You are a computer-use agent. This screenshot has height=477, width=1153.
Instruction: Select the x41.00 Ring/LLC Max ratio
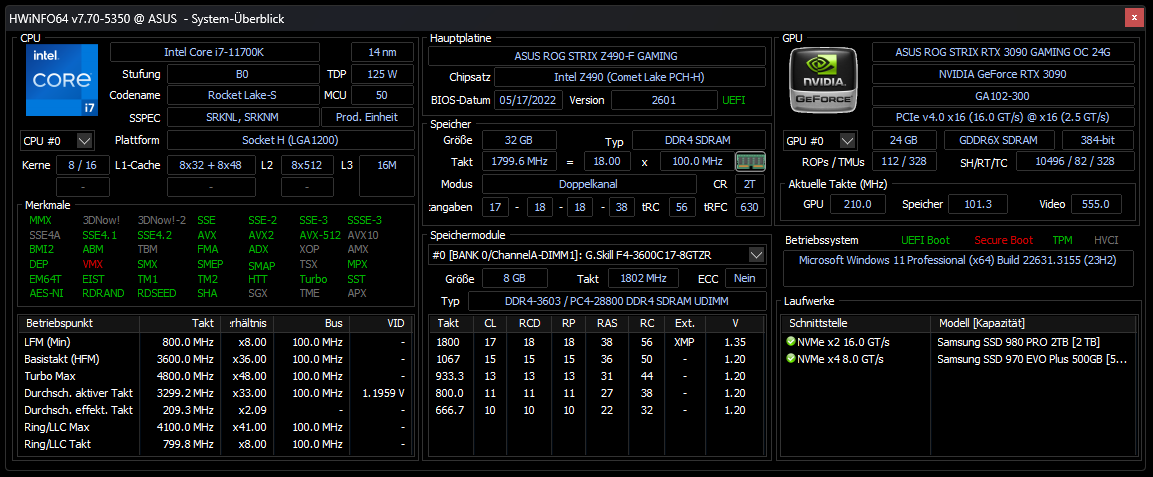pyautogui.click(x=251, y=427)
